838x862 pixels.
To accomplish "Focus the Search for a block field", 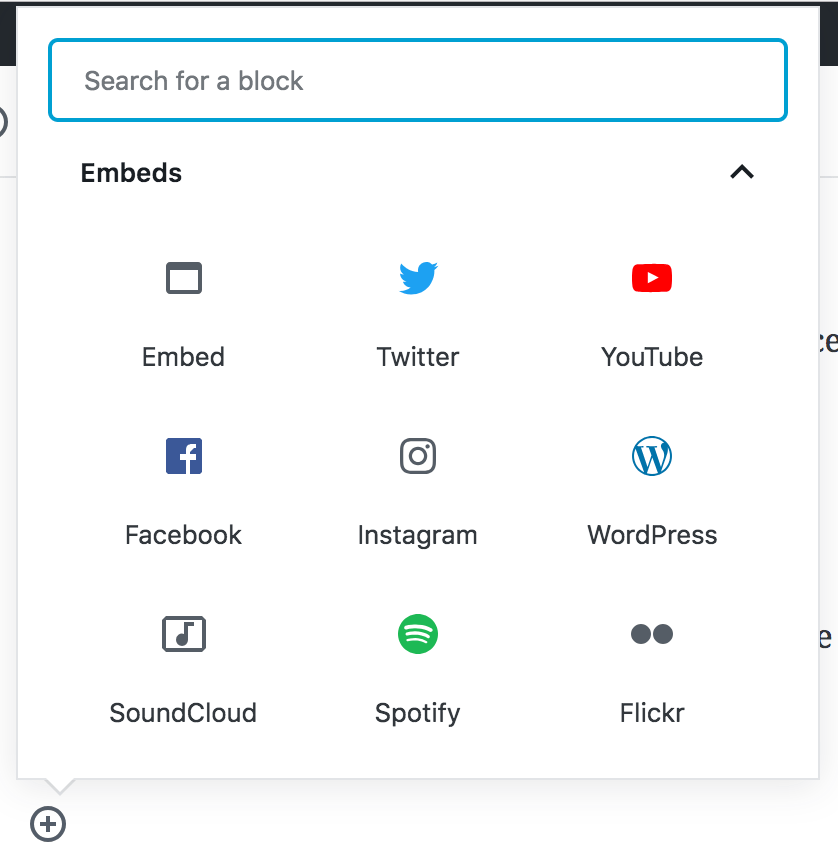I will [418, 81].
